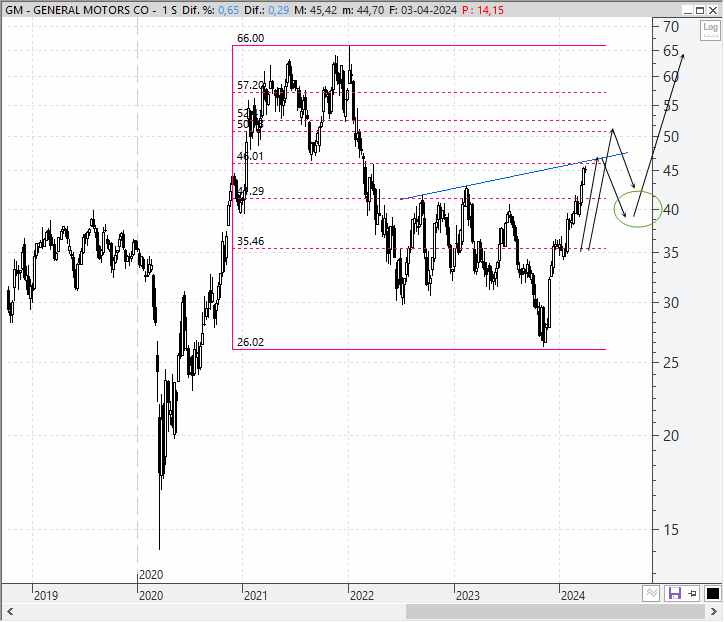Click the purple floppy-disk save icon
The width and height of the screenshot is (724, 622).
point(675,593)
